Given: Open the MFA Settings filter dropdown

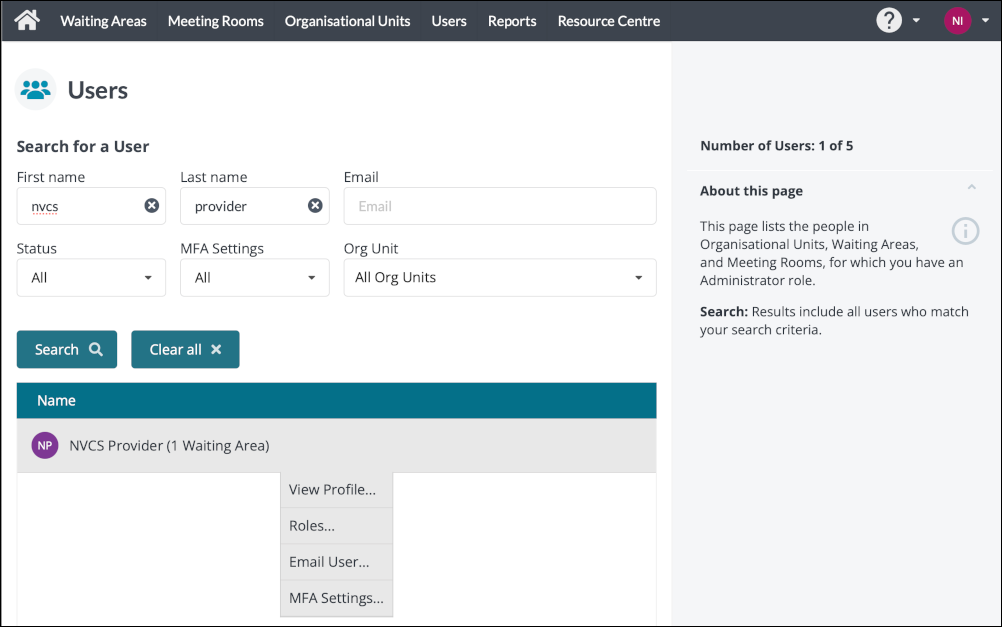Looking at the screenshot, I should click(255, 277).
